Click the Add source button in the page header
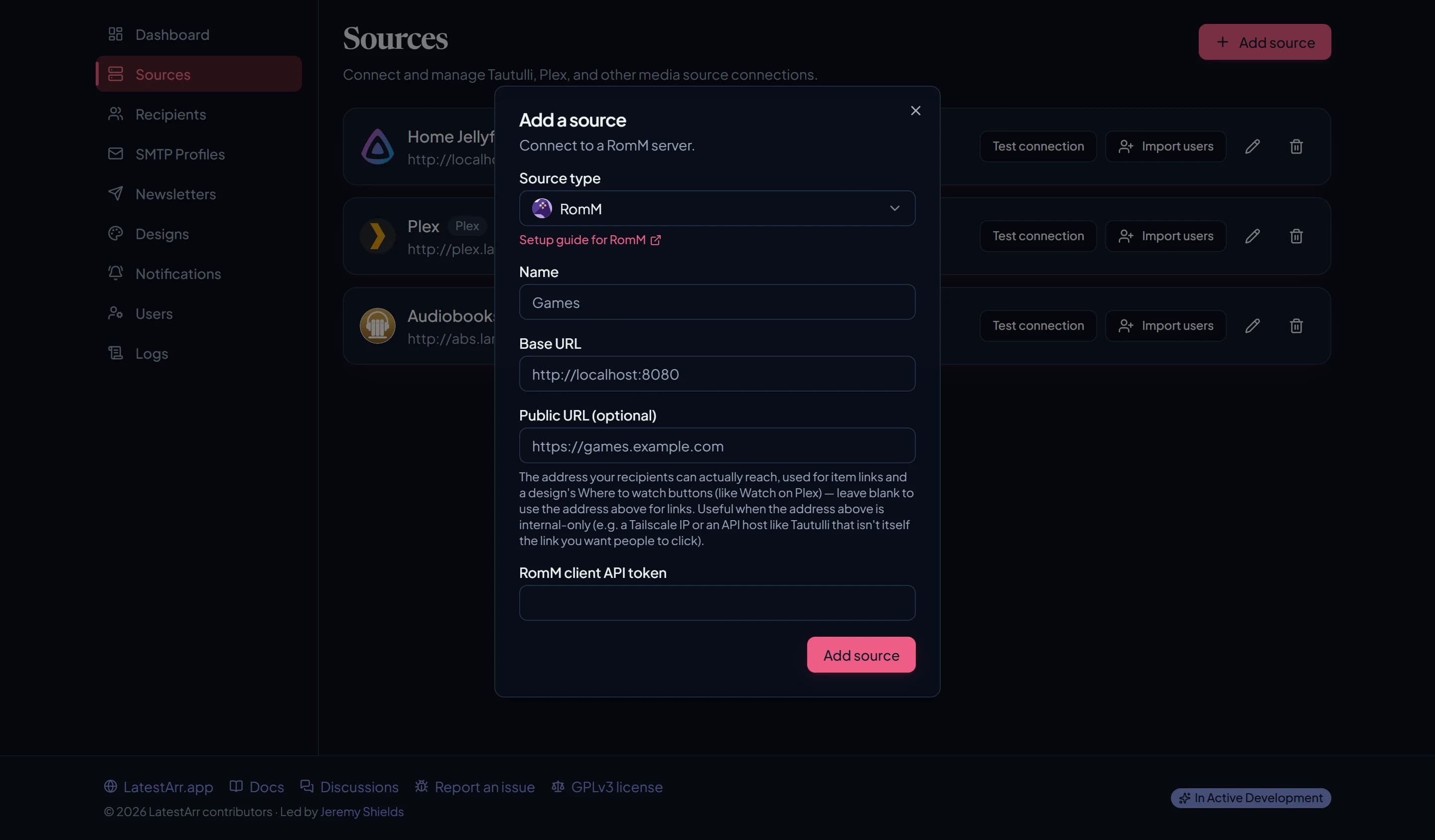The image size is (1435, 840). click(1265, 42)
